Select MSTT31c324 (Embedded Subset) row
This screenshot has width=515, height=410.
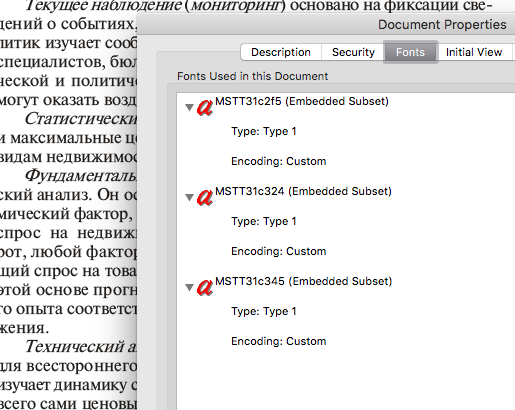click(303, 191)
